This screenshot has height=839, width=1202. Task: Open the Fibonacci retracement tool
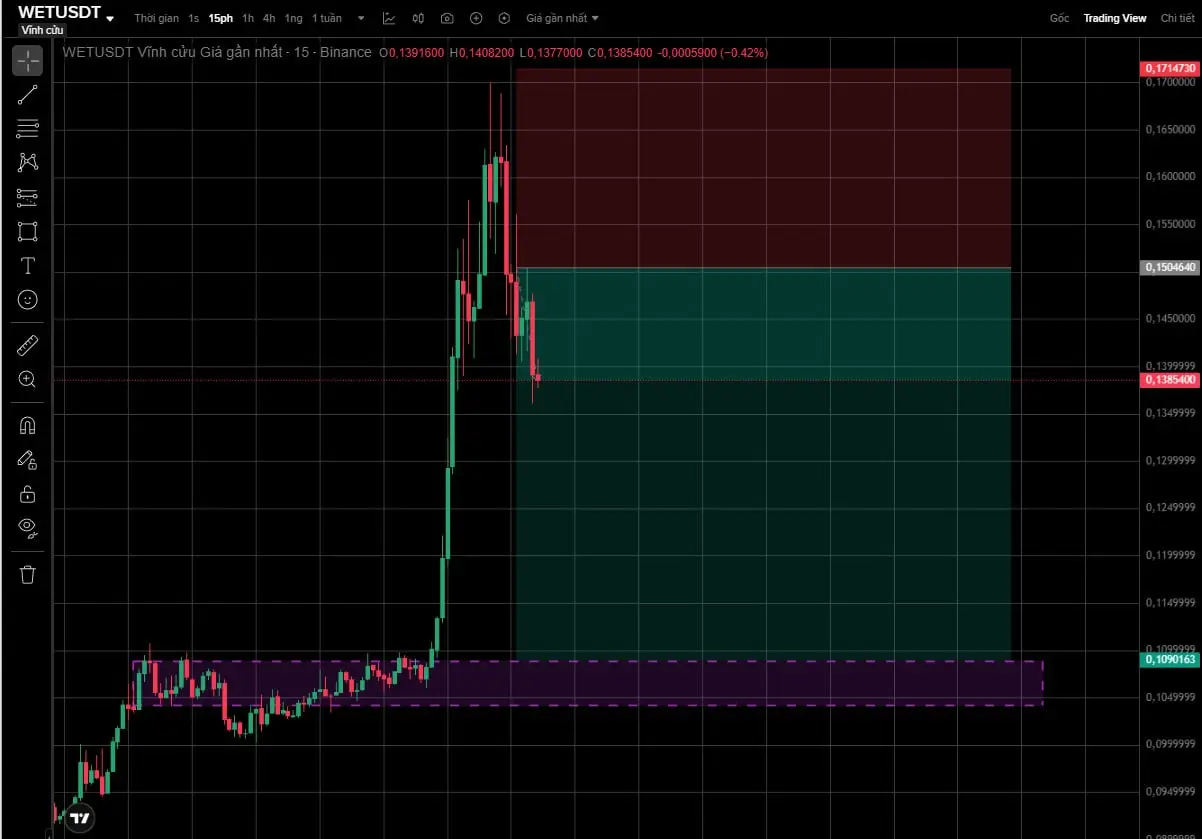click(x=27, y=128)
